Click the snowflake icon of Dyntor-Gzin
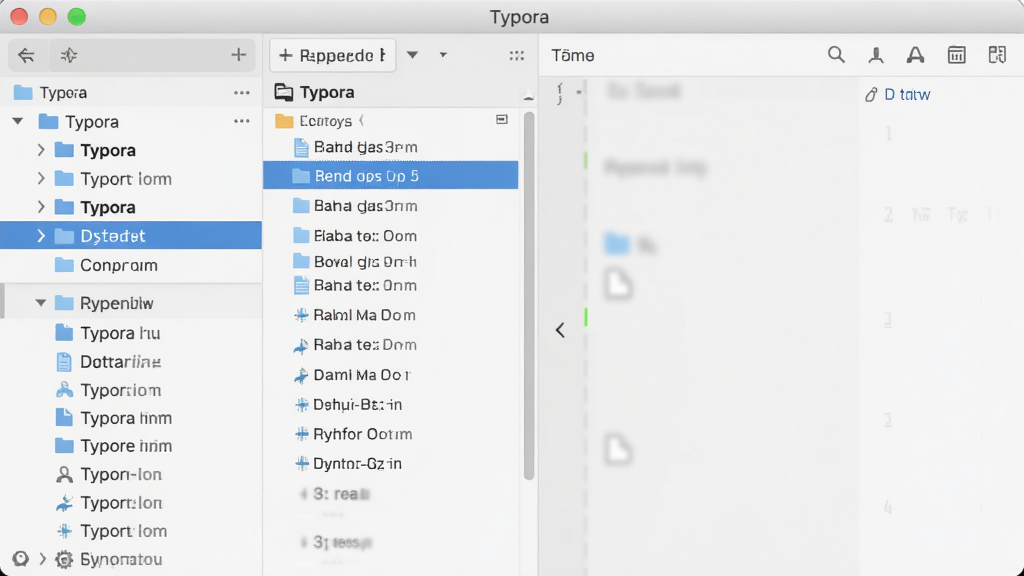 click(301, 464)
